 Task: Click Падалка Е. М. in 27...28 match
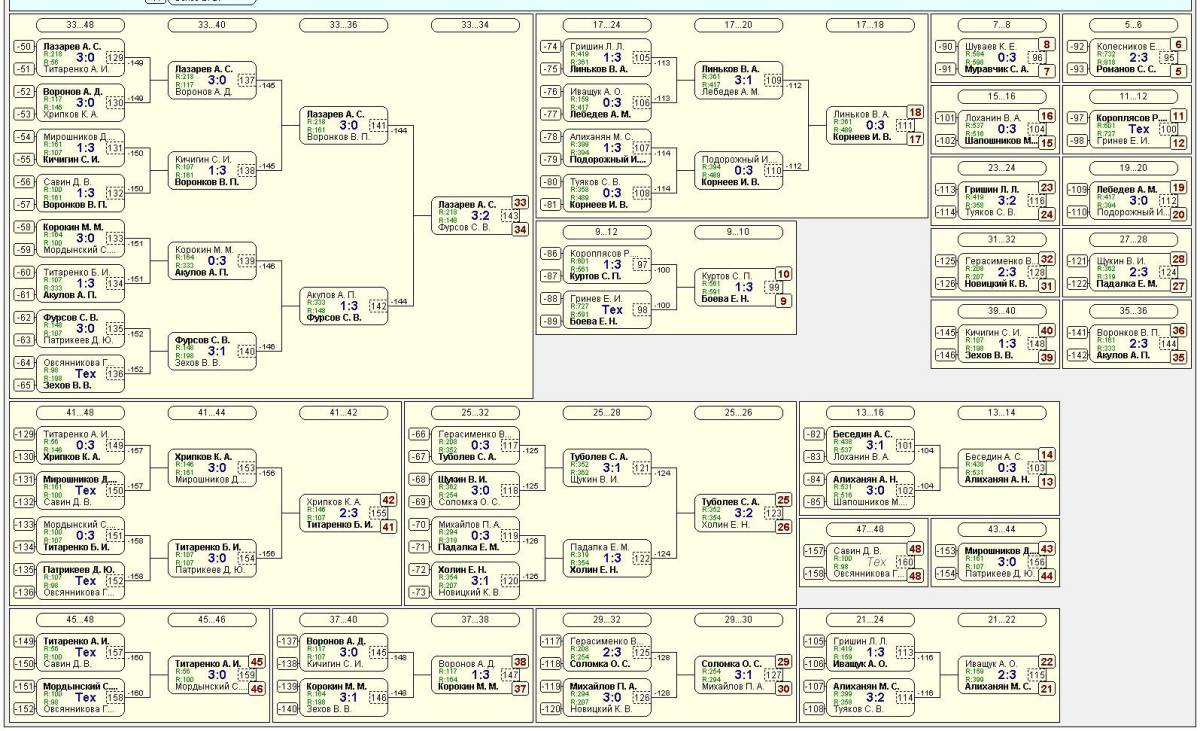1124,284
